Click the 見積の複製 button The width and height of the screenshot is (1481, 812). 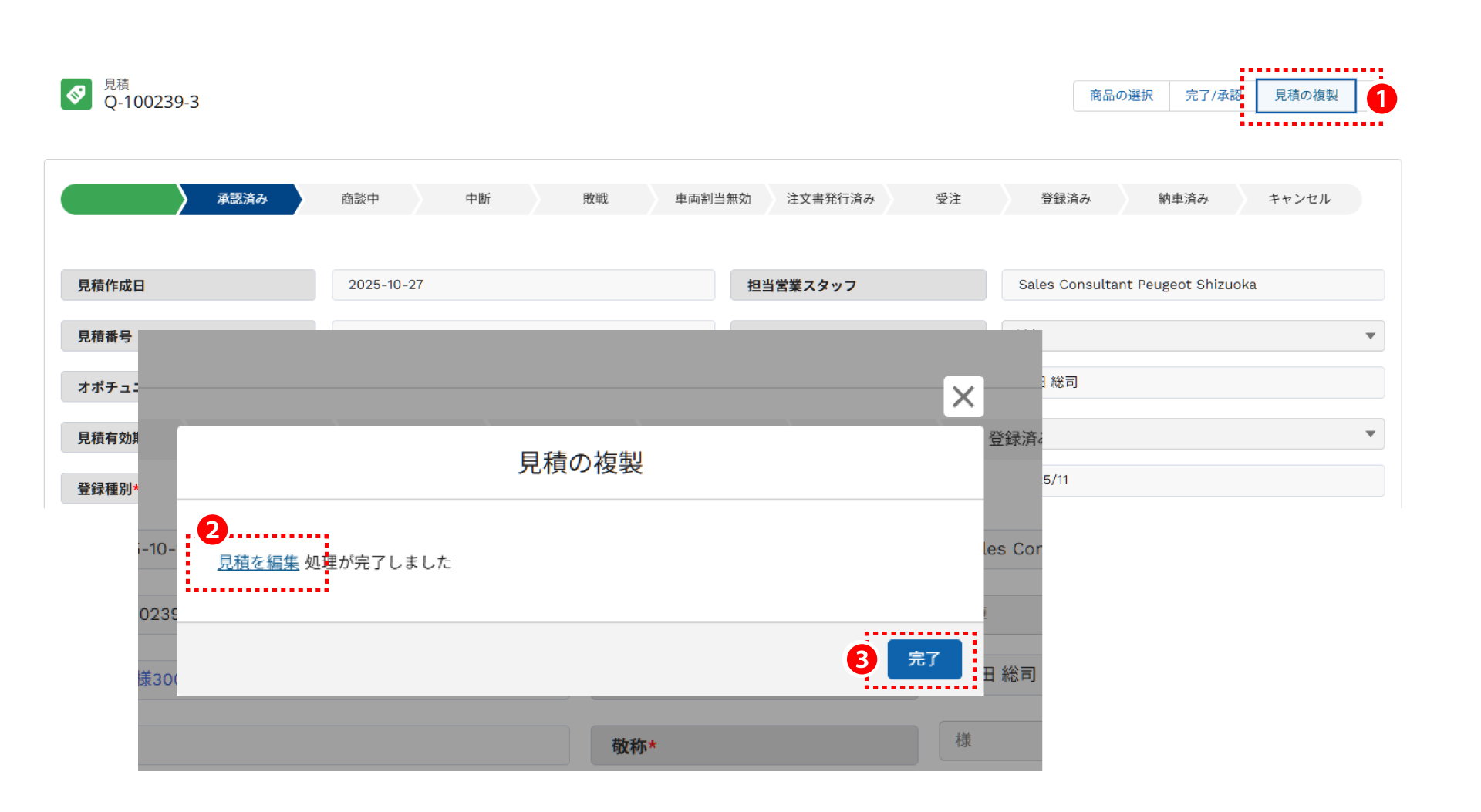point(1305,96)
